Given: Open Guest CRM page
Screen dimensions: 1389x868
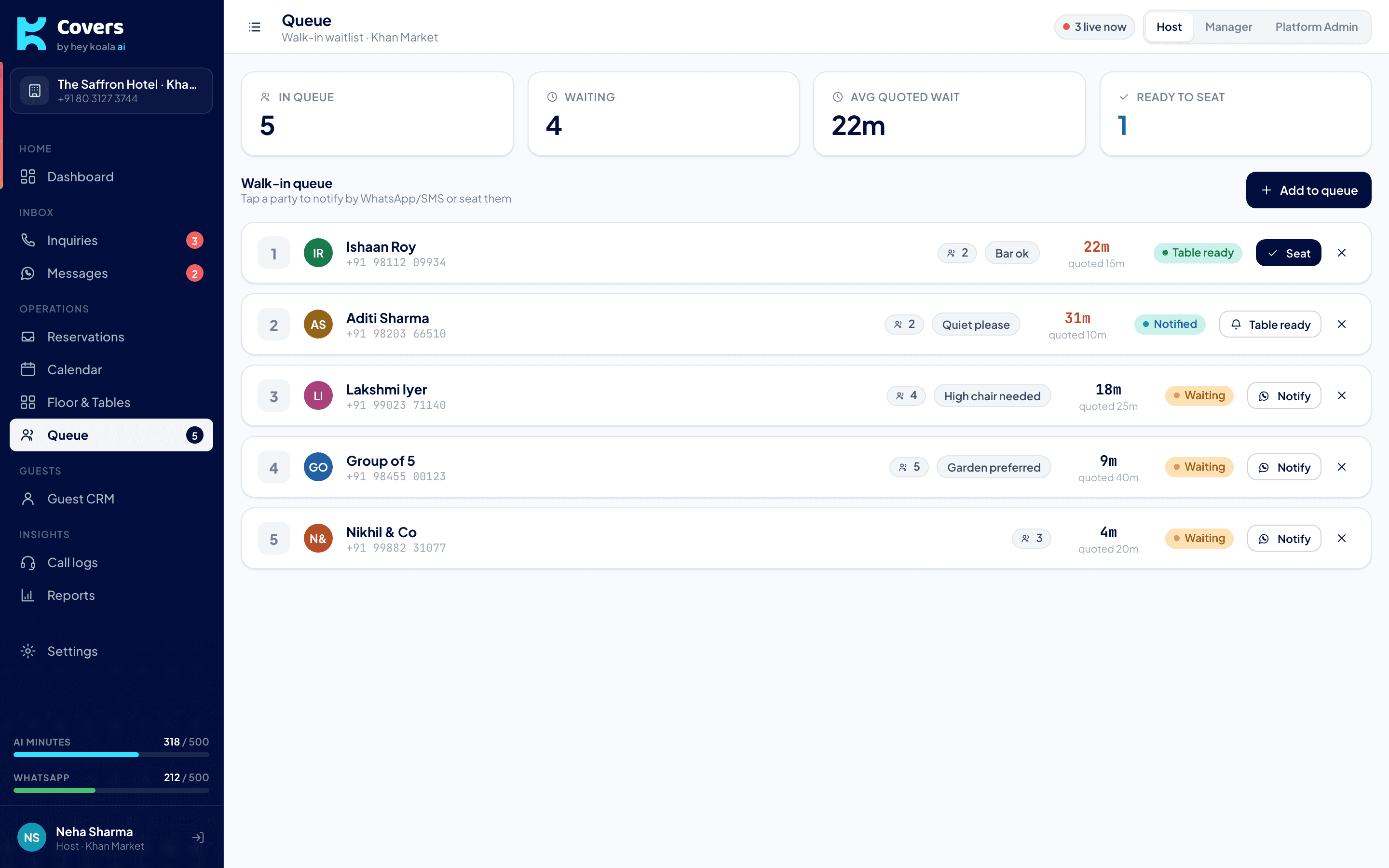Looking at the screenshot, I should 111,499.
